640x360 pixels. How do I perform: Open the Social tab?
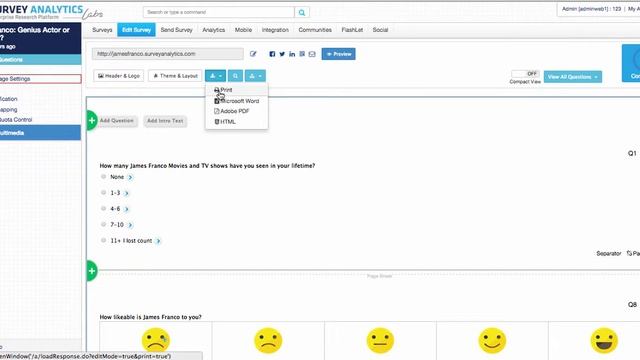tap(380, 30)
